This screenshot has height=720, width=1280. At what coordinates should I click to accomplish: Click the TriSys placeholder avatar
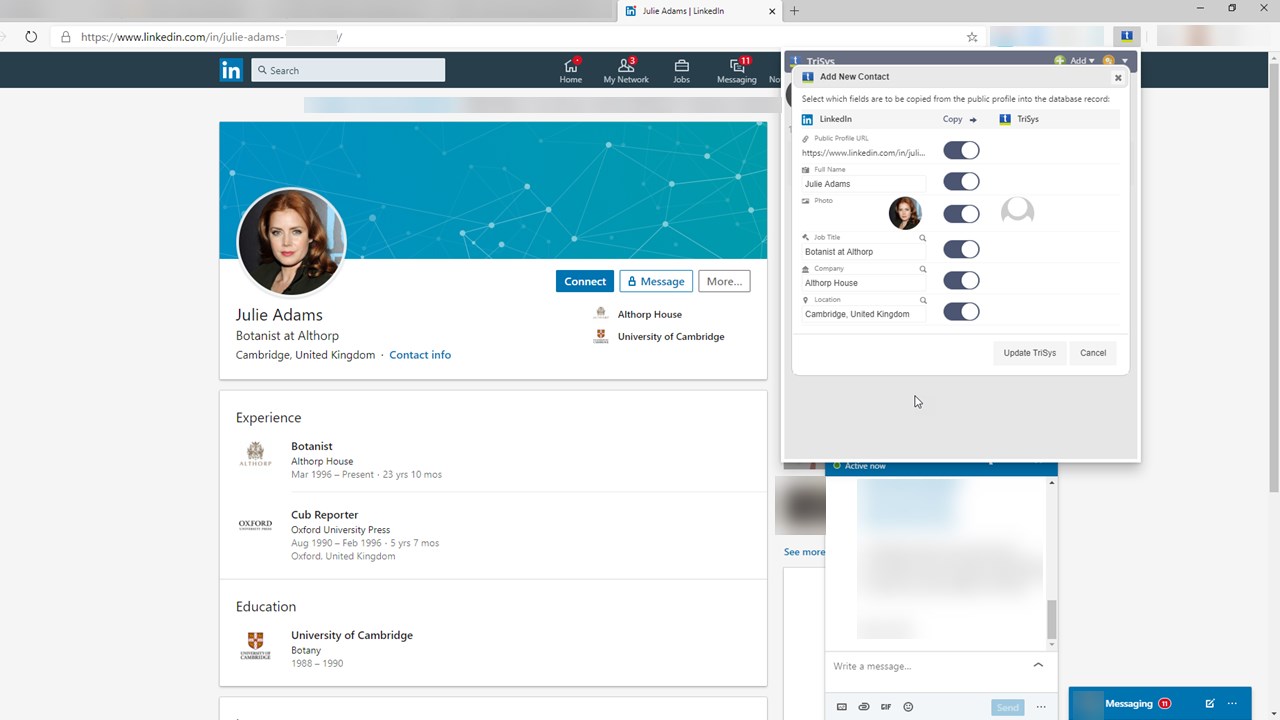coord(1017,211)
